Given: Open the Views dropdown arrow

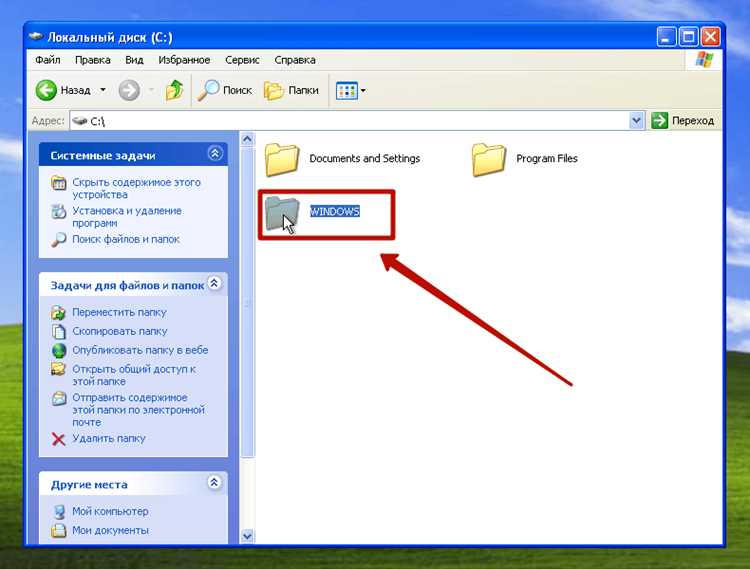Looking at the screenshot, I should click(x=363, y=90).
